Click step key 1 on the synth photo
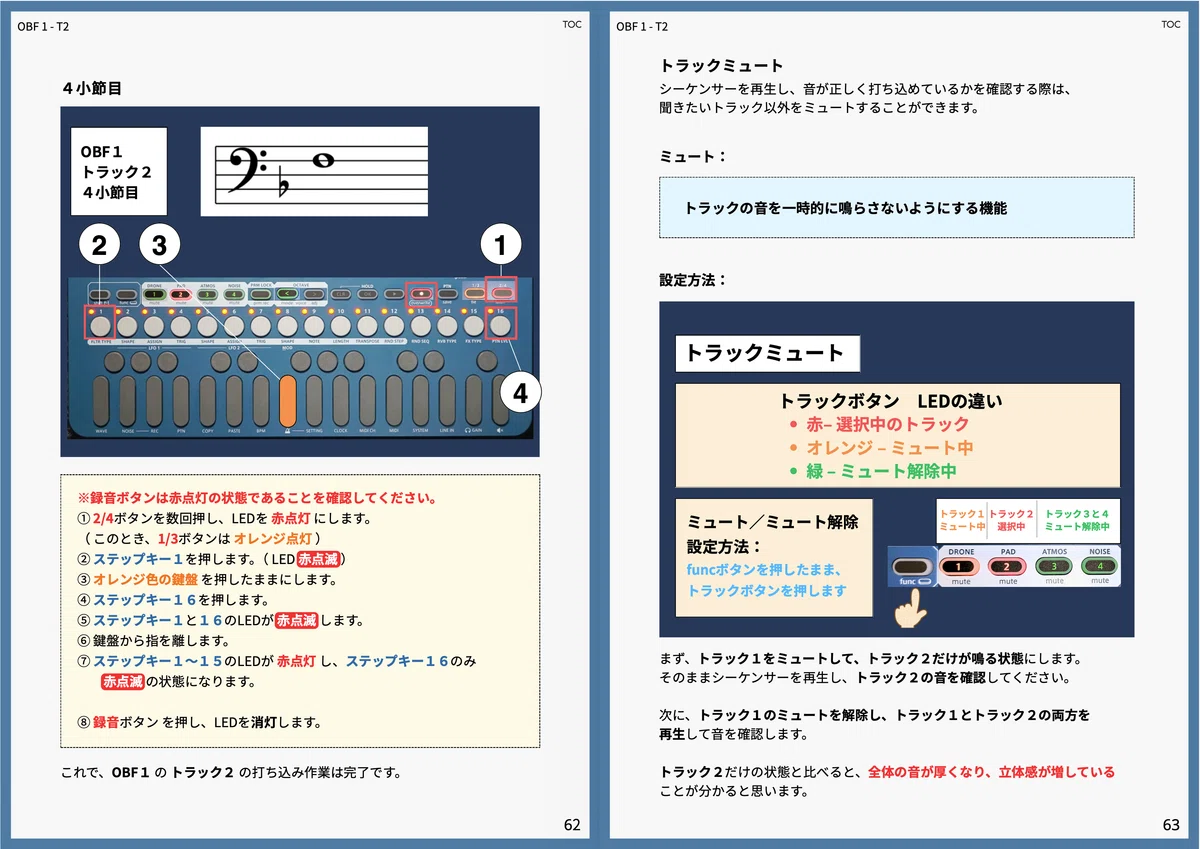This screenshot has height=849, width=1200. (x=99, y=325)
